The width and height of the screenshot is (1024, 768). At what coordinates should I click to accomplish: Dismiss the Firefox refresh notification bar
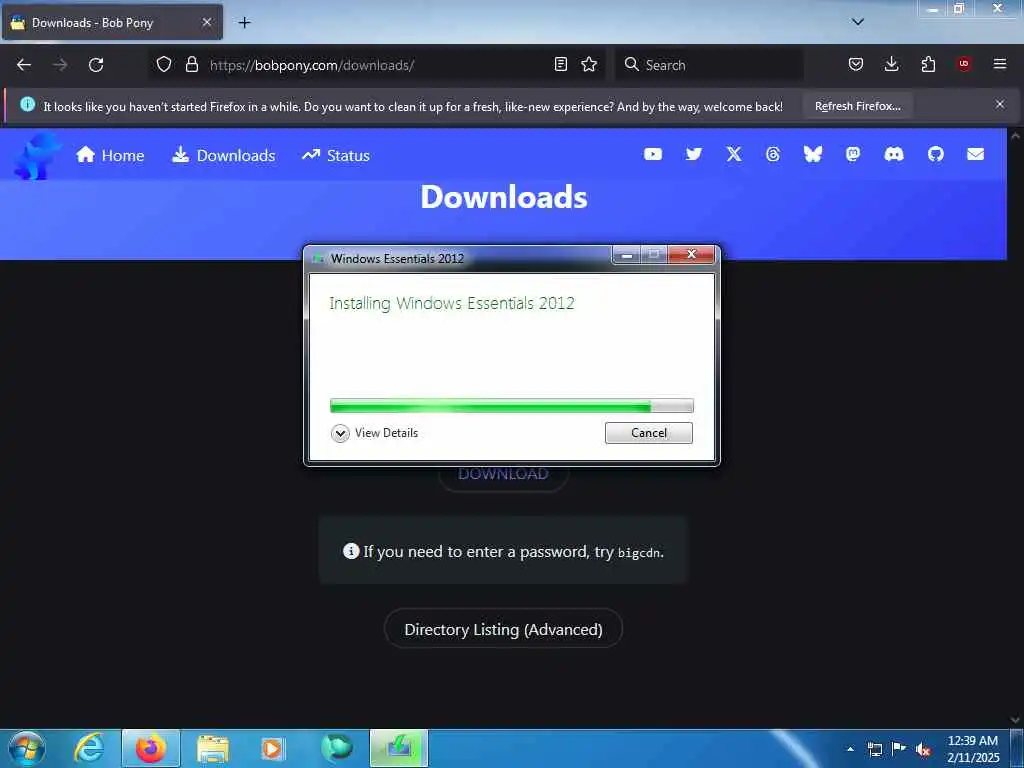(1000, 104)
